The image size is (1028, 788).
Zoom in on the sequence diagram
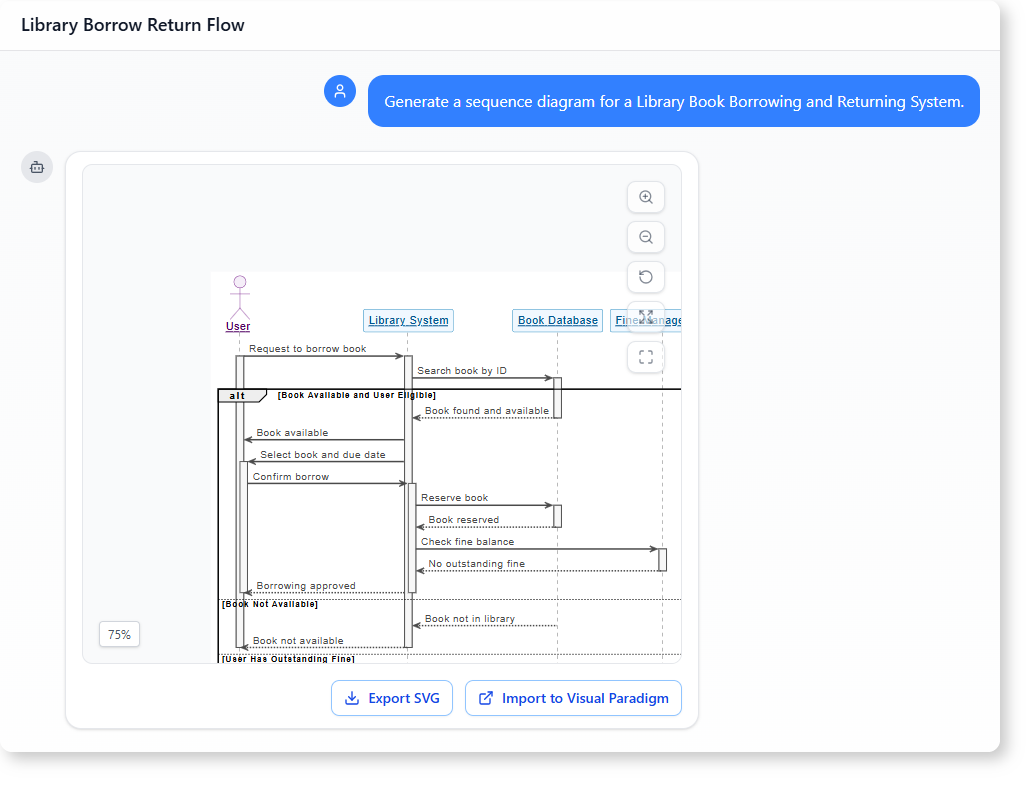[645, 197]
